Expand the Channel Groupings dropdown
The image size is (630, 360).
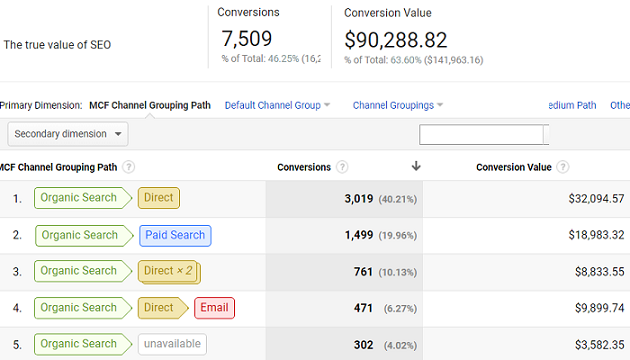[398, 105]
